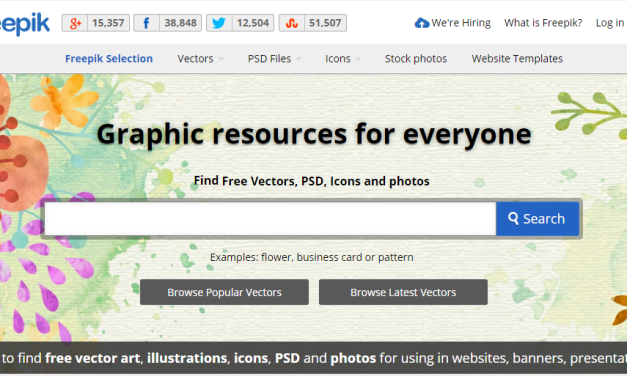Click the free vector art banner text
The height and width of the screenshot is (376, 627).
point(93,358)
